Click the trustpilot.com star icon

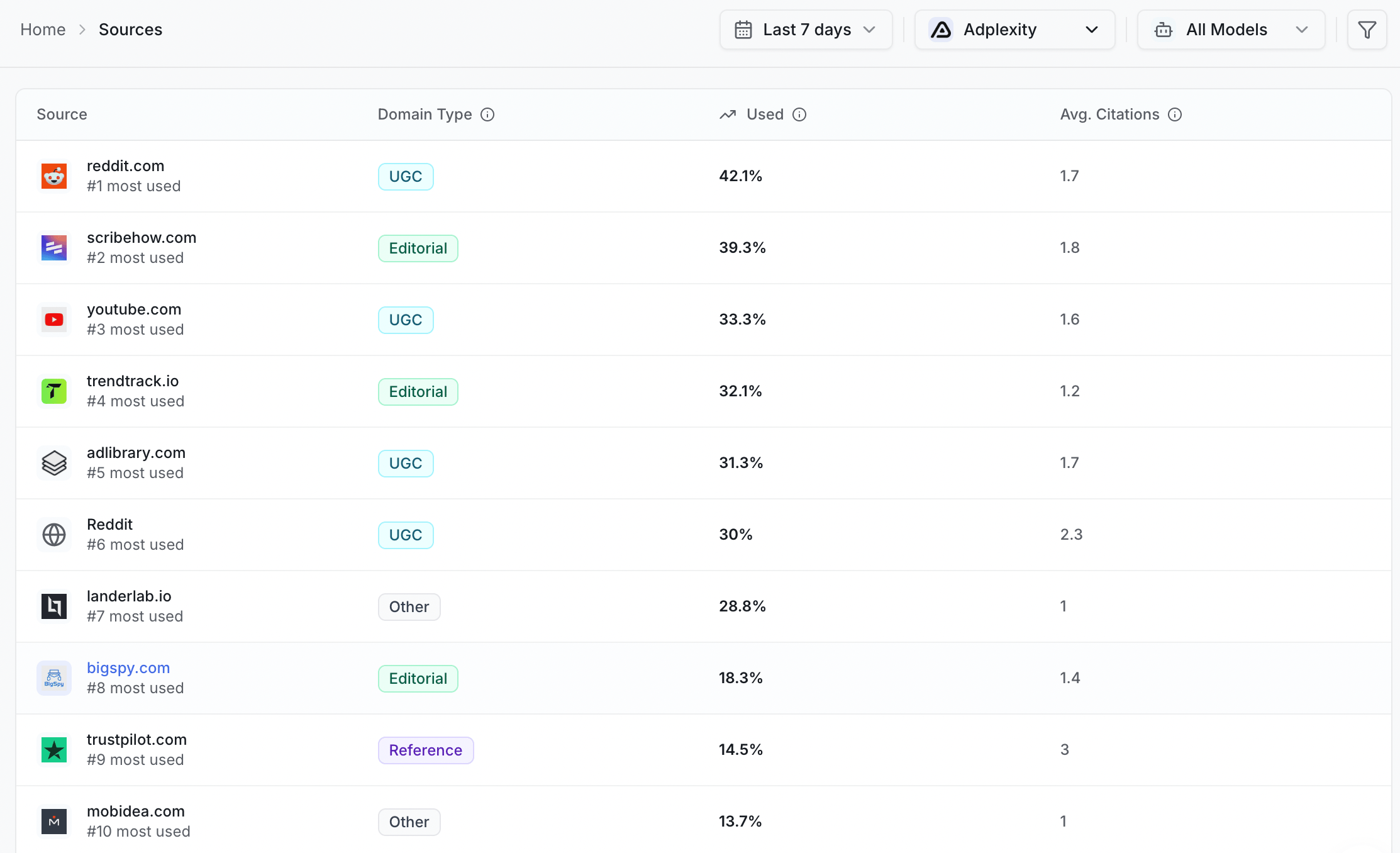[54, 750]
